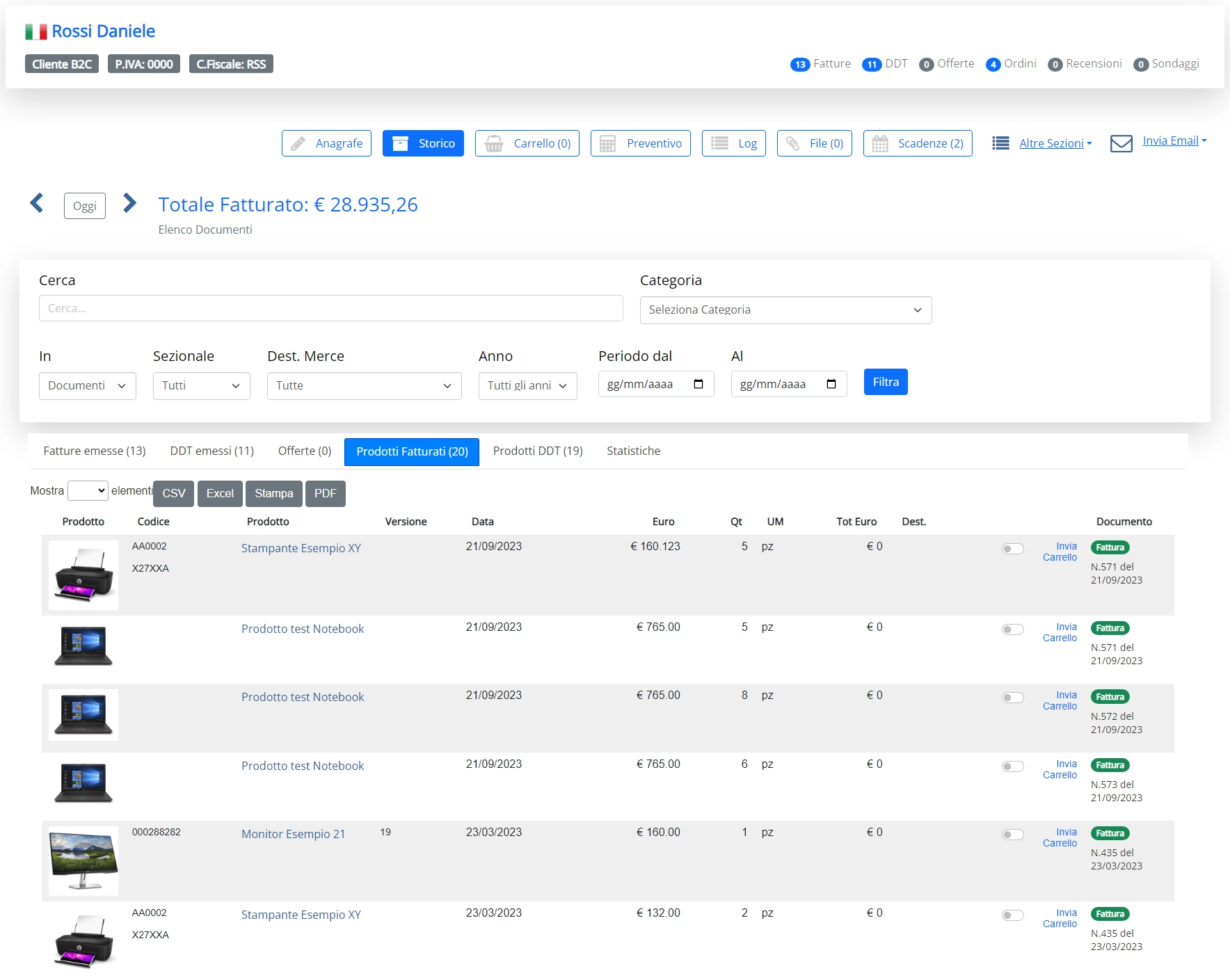Expand the Altre Sezioni menu

[1055, 143]
